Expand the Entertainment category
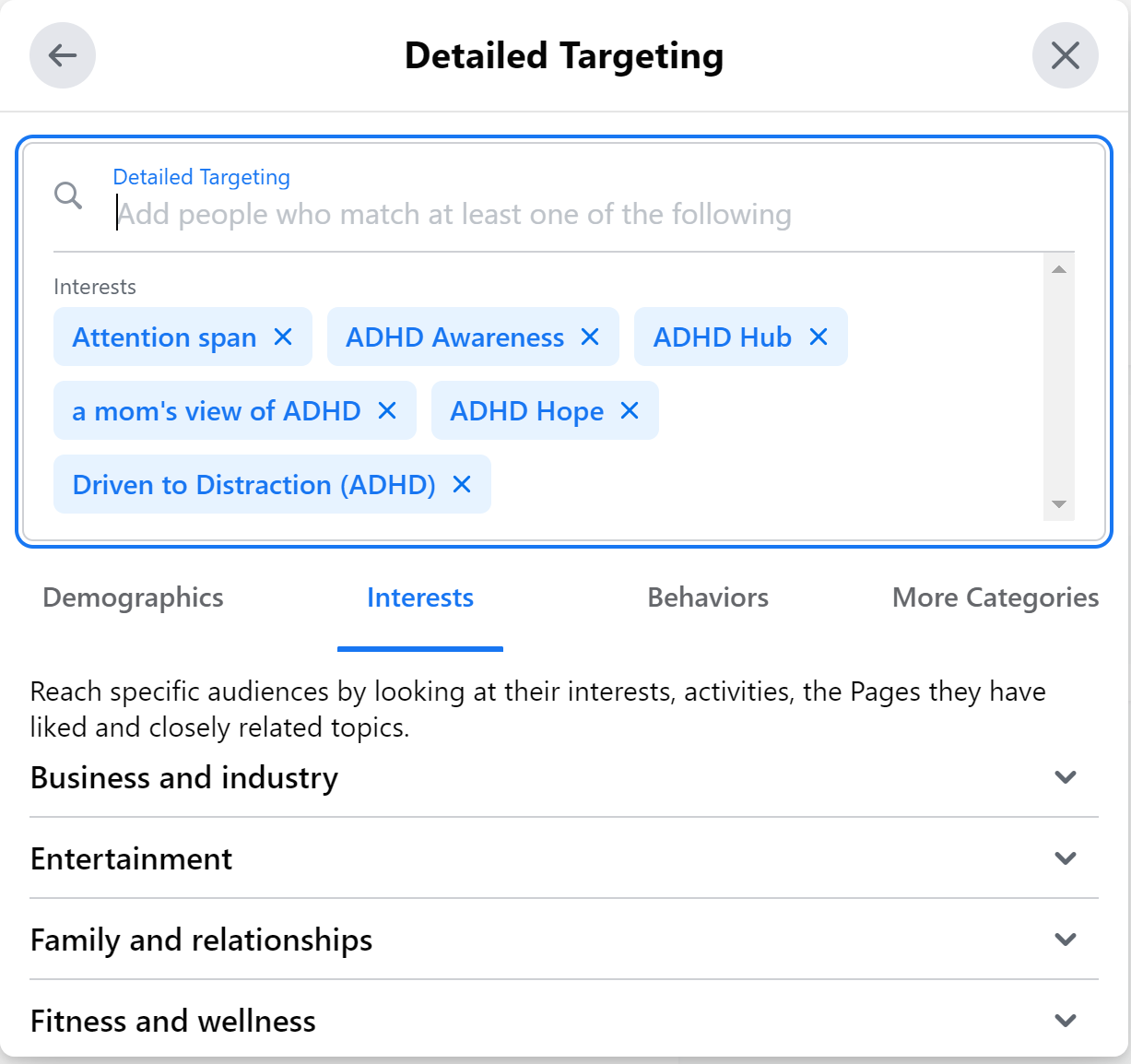Viewport: 1131px width, 1064px height. click(x=1066, y=858)
